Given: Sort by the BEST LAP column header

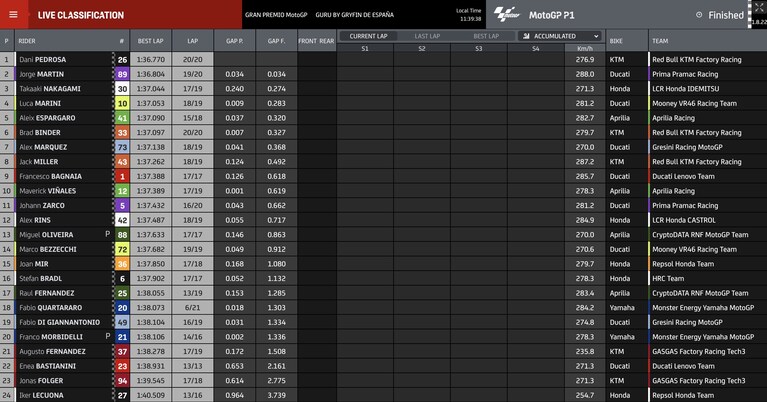Looking at the screenshot, I should click(x=150, y=41).
